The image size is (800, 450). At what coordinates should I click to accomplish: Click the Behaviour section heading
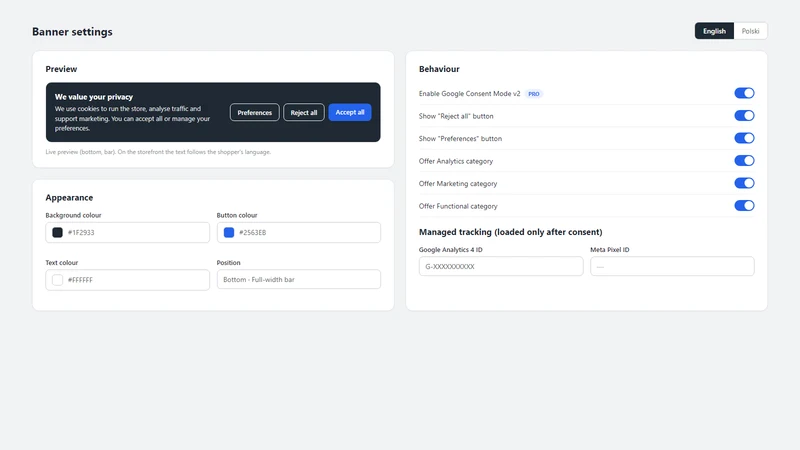point(439,69)
